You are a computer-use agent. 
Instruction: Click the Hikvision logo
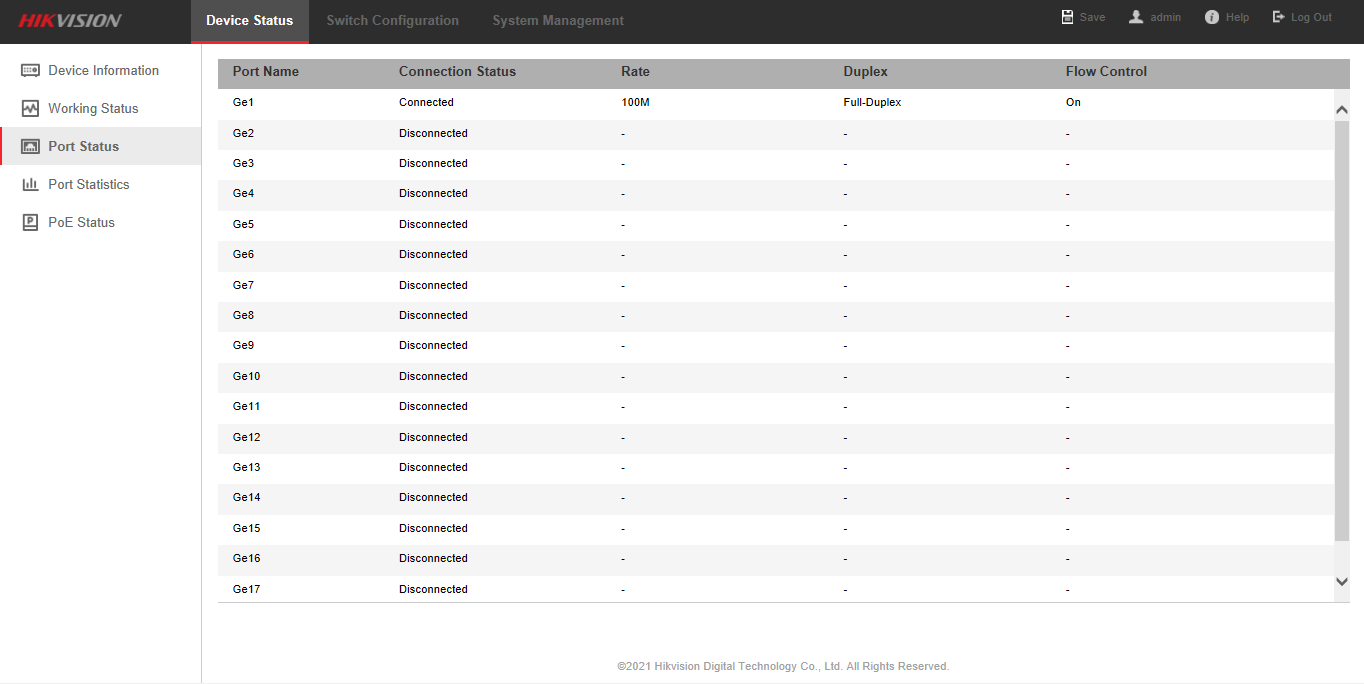[x=70, y=21]
